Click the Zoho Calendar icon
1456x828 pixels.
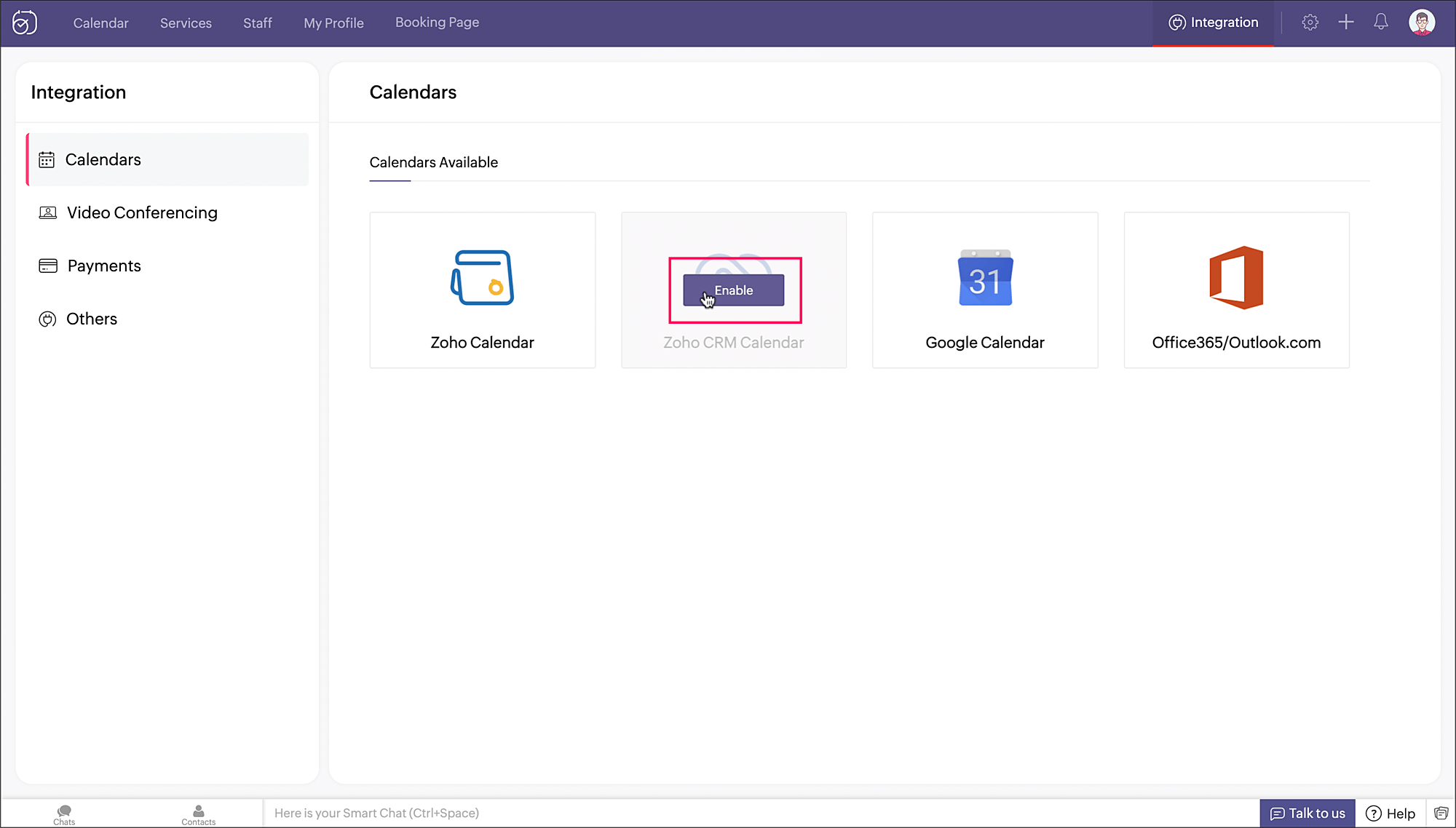[x=482, y=278]
